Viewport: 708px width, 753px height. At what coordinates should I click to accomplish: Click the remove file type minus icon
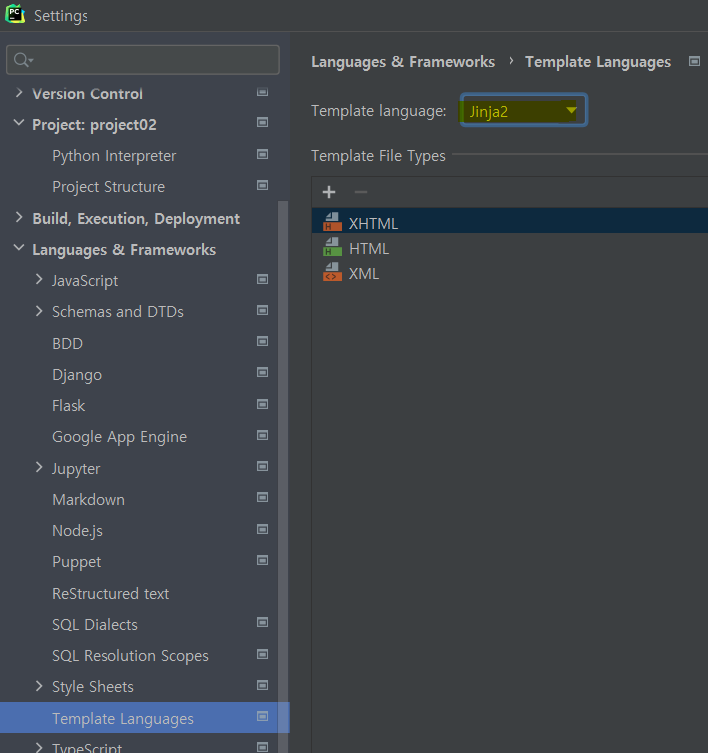361,192
